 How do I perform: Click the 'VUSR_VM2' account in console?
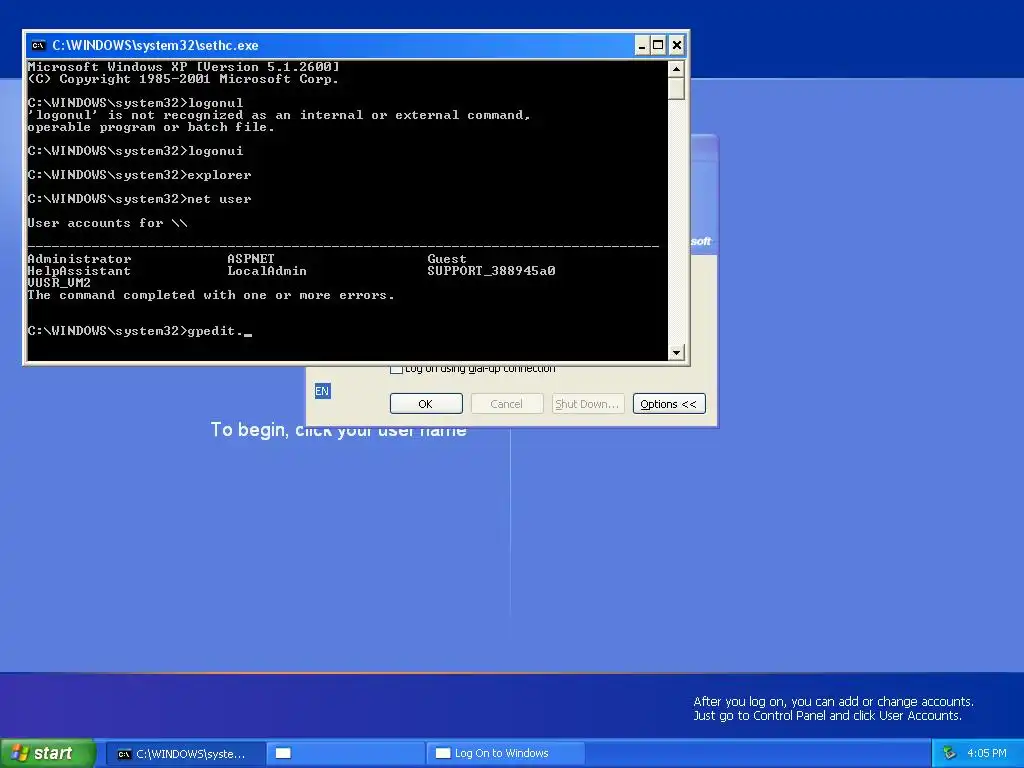pos(59,283)
